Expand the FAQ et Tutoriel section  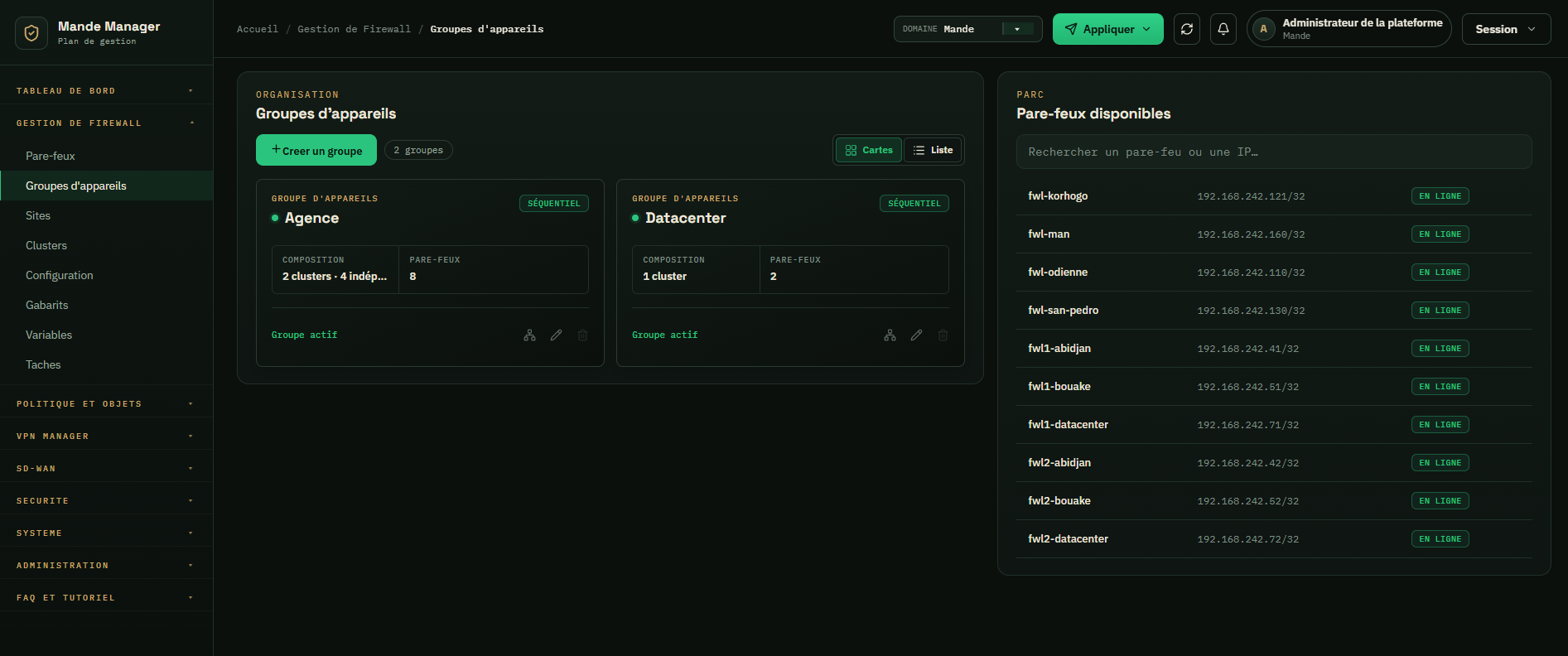coord(106,597)
